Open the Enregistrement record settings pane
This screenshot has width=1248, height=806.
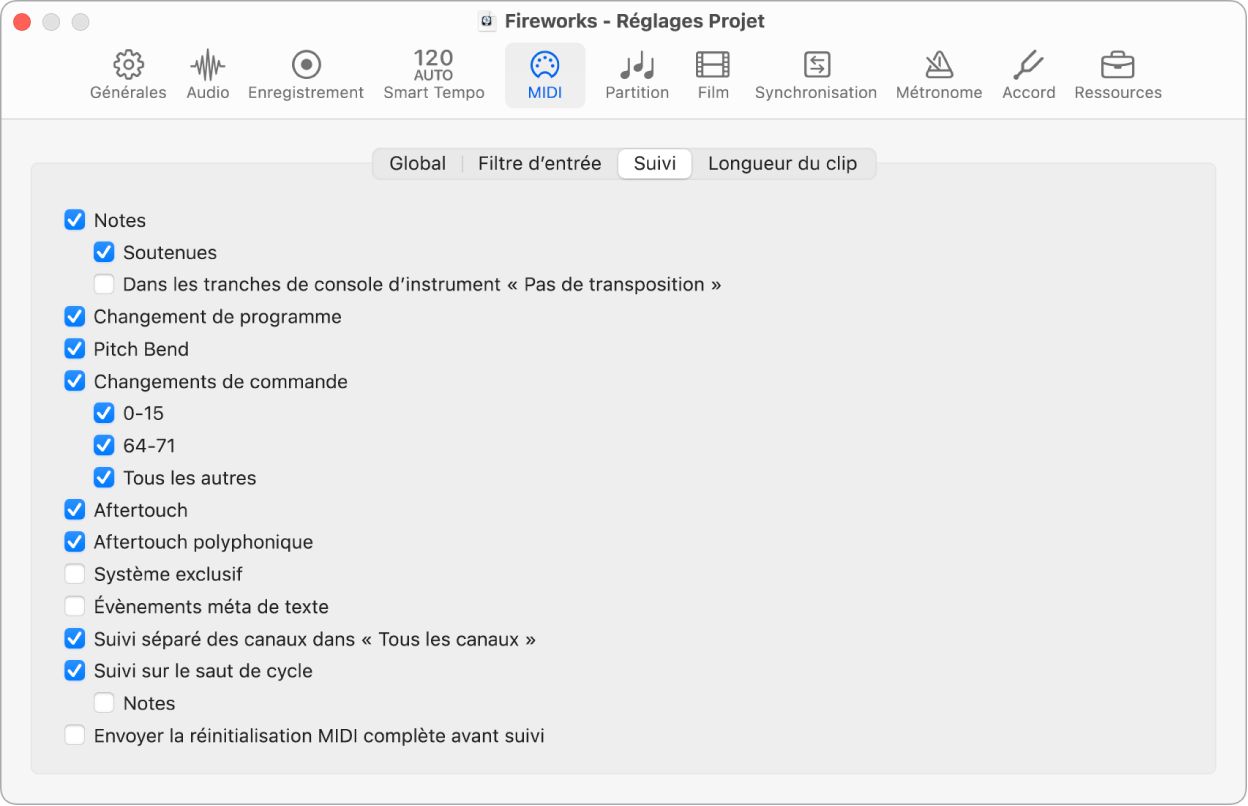(x=306, y=76)
